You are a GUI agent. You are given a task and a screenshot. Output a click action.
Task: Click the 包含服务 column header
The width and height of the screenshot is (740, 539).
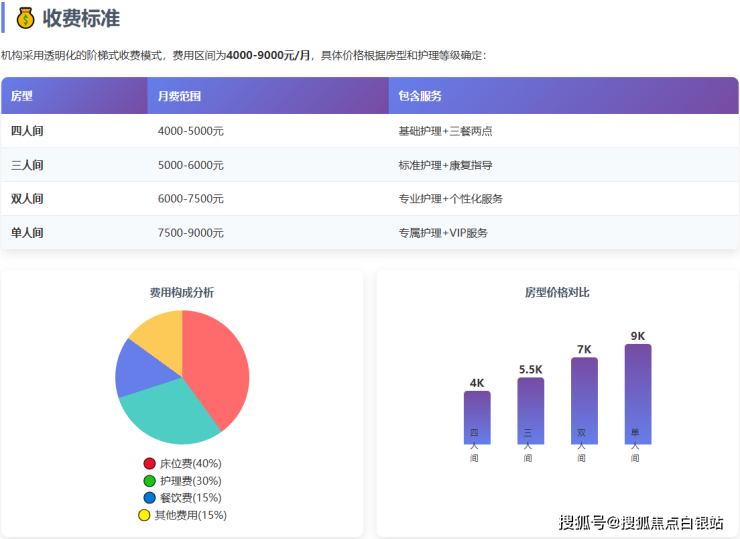tap(420, 96)
